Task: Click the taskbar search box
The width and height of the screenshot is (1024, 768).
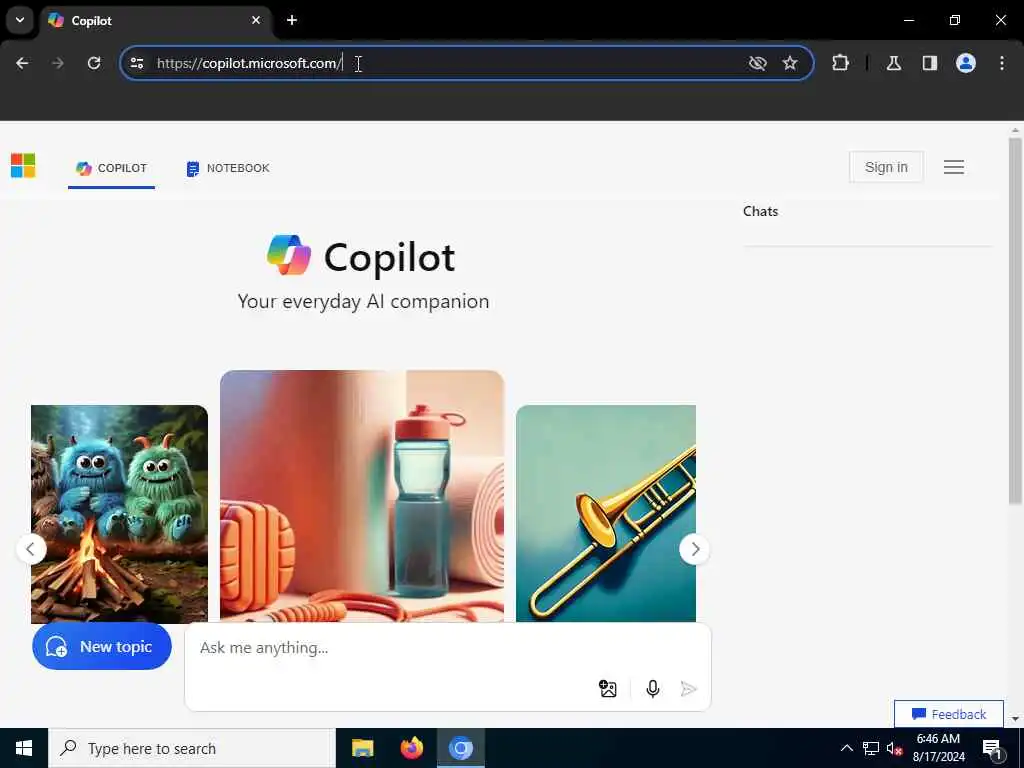Action: click(191, 748)
